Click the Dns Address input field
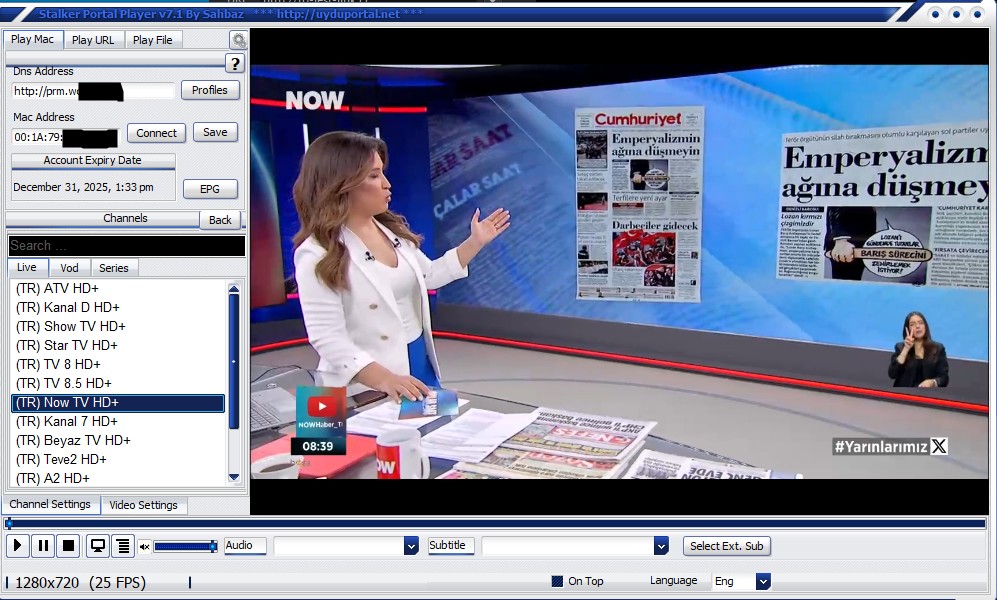The height and width of the screenshot is (600, 997). [x=93, y=91]
